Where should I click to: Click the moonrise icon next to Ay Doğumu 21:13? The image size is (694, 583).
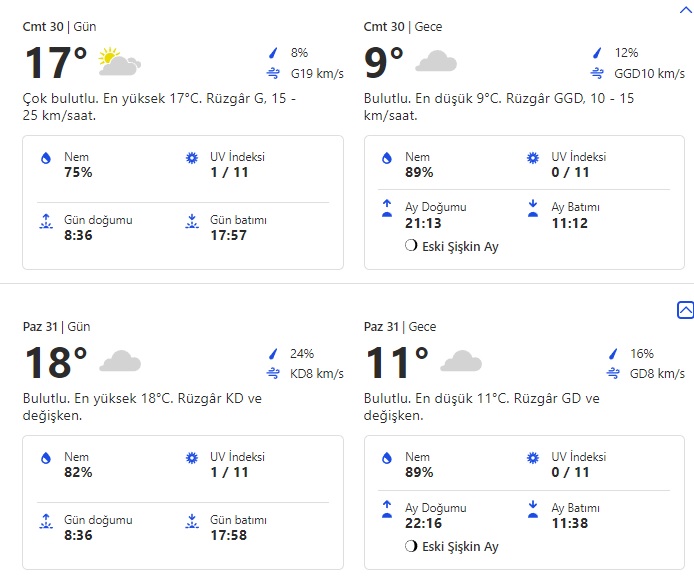pyautogui.click(x=386, y=208)
